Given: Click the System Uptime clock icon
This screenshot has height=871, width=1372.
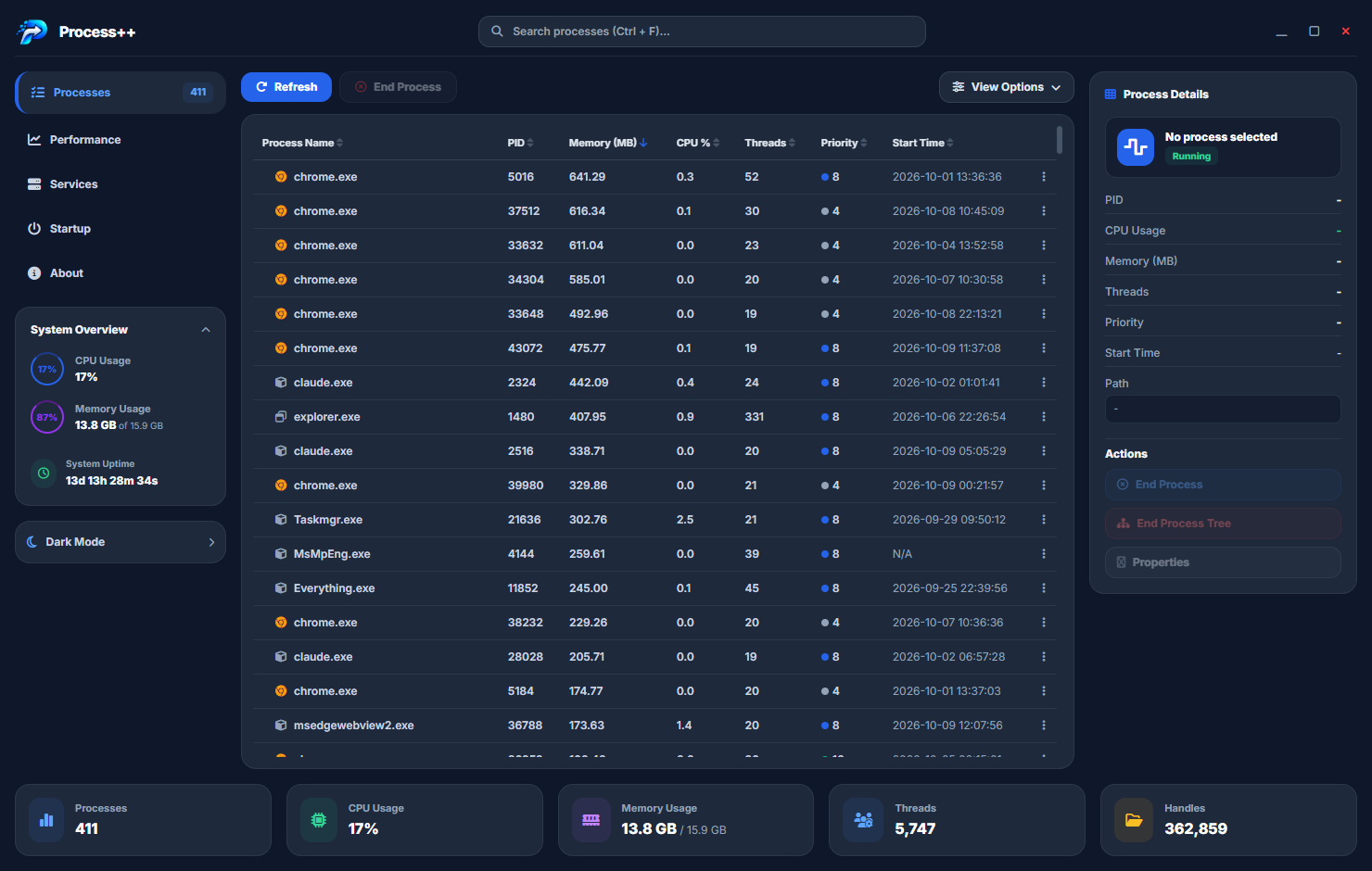Looking at the screenshot, I should (44, 473).
